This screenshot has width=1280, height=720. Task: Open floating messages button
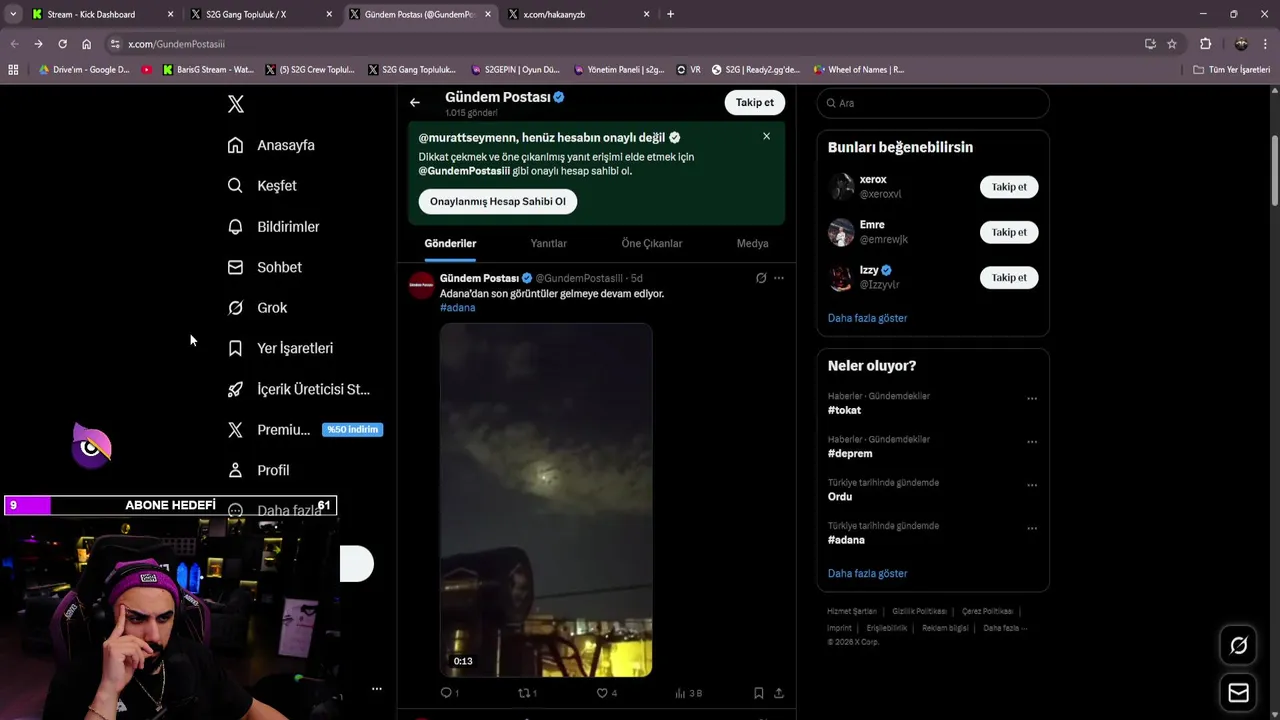1238,692
